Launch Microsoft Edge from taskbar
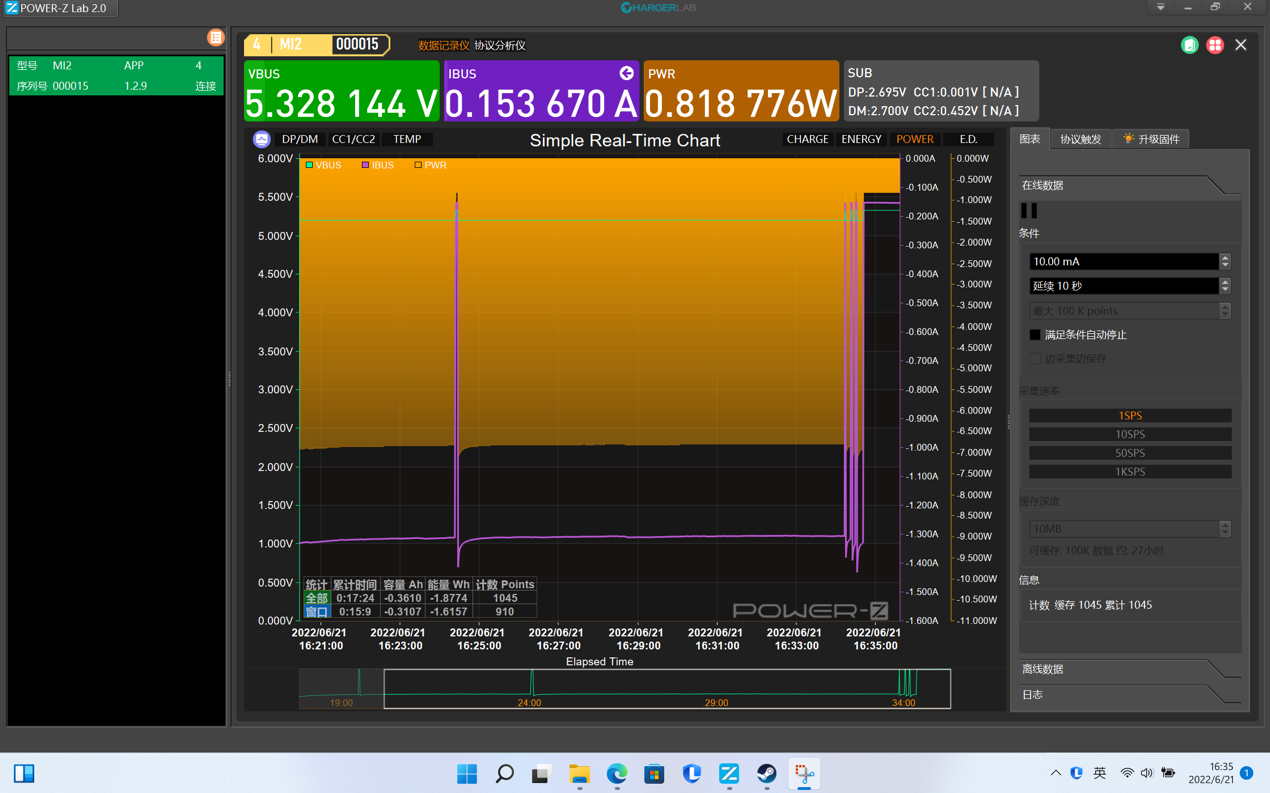The image size is (1270, 793). click(617, 773)
